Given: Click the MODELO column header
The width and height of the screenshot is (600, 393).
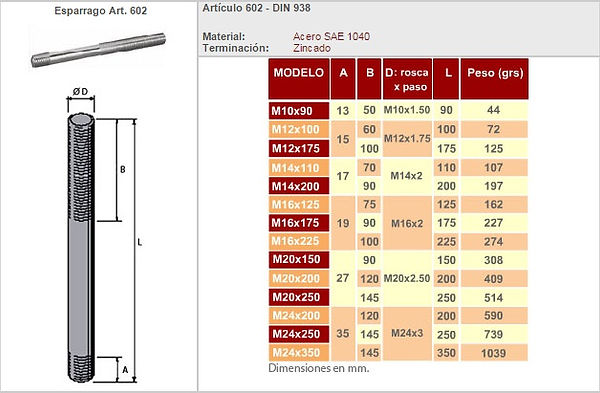Looking at the screenshot, I should (x=299, y=79).
